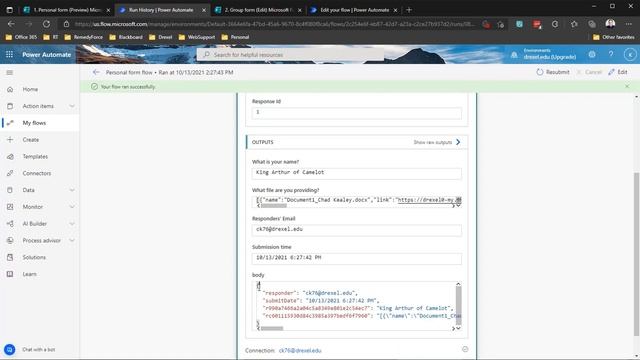
Task: Open Home in the sidebar
Action: (30, 89)
